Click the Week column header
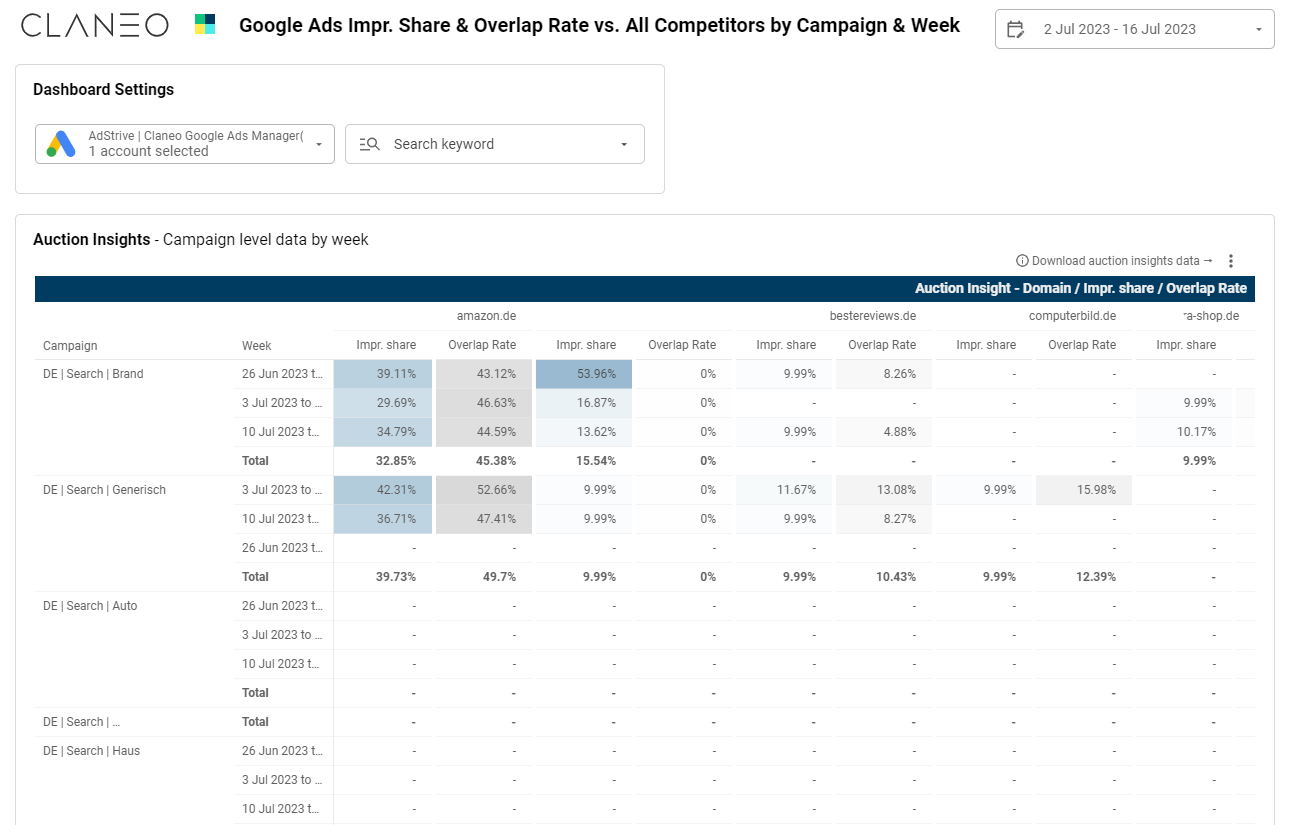The height and width of the screenshot is (825, 1293). point(256,346)
